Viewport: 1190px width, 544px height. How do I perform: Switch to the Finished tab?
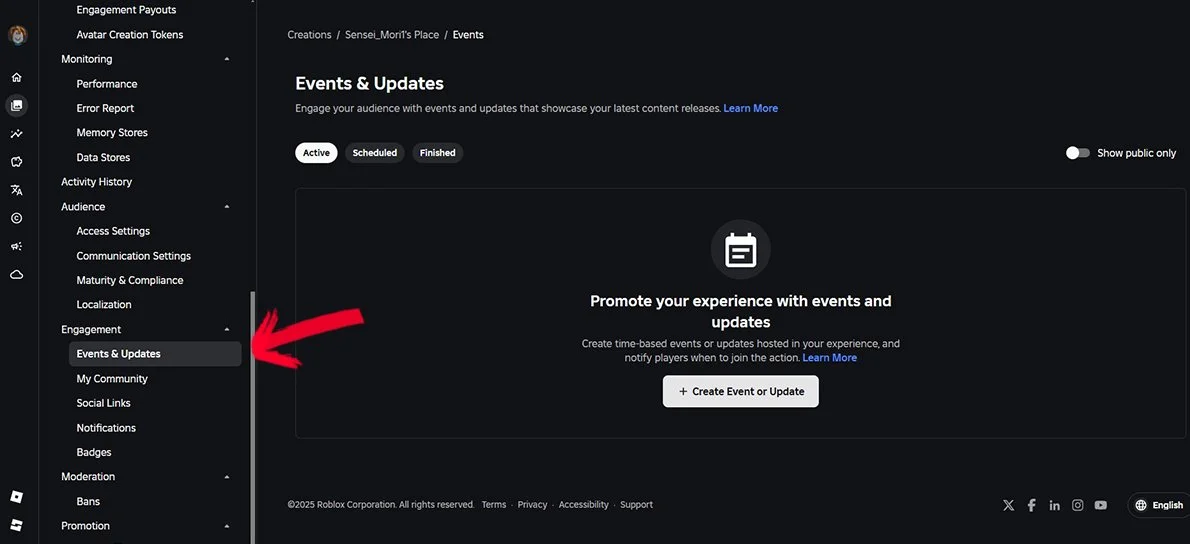[437, 153]
